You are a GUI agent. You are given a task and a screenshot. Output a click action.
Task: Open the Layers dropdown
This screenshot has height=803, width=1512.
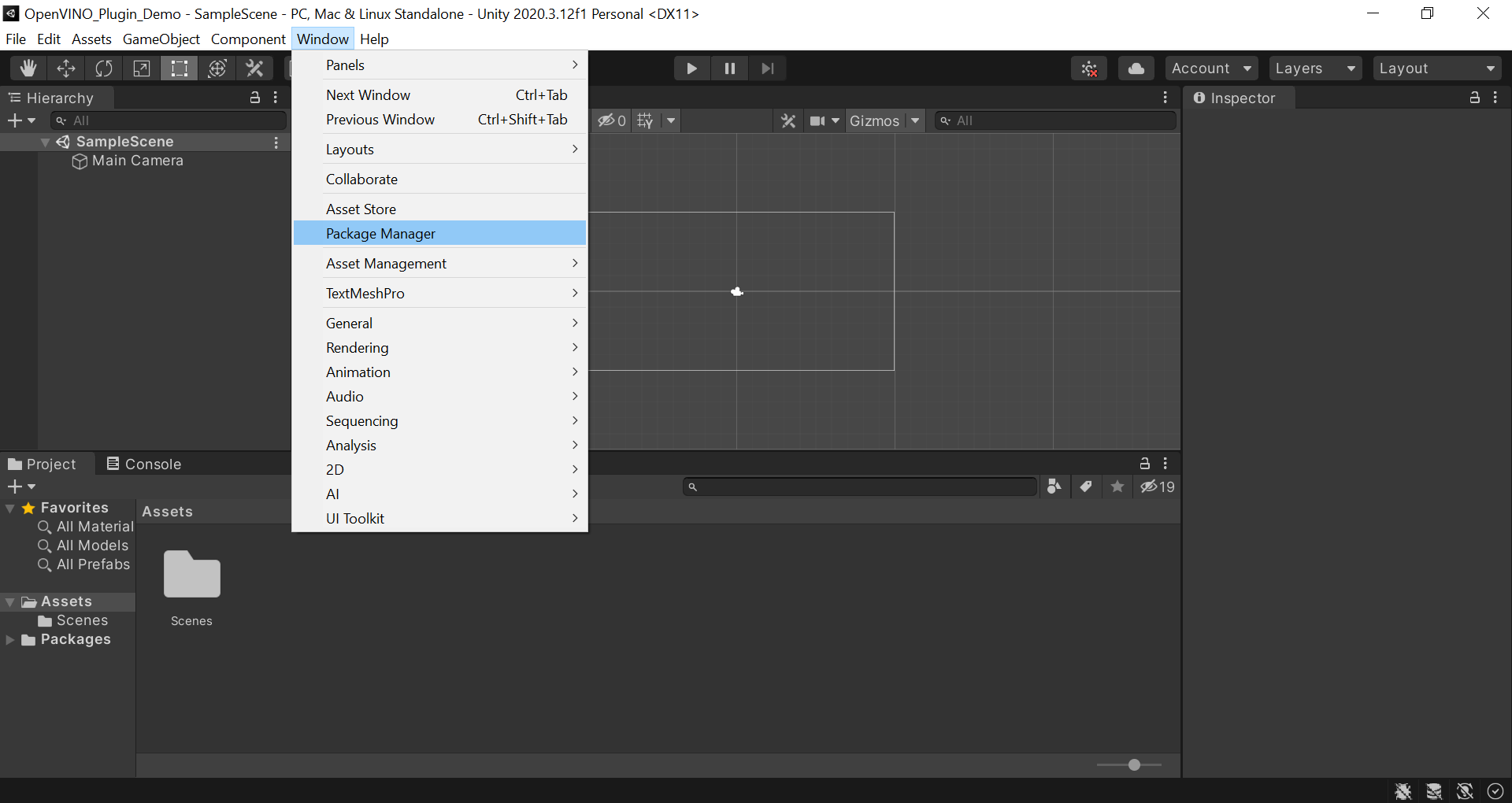[x=1314, y=68]
